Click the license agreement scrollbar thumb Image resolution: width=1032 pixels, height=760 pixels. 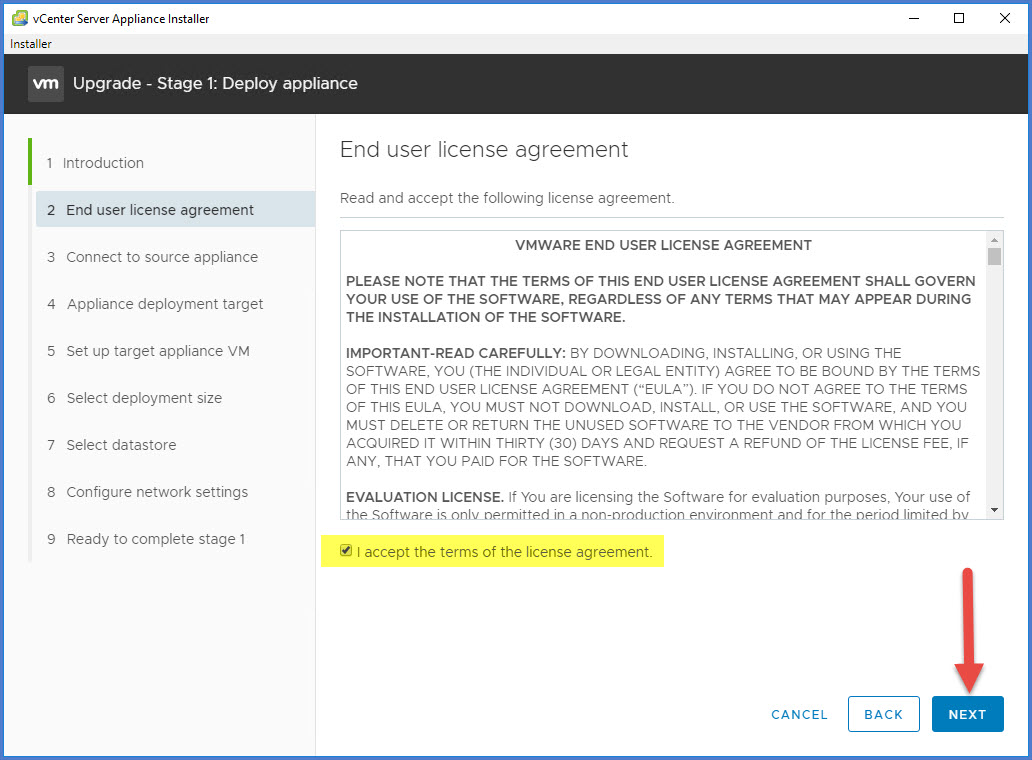point(994,257)
